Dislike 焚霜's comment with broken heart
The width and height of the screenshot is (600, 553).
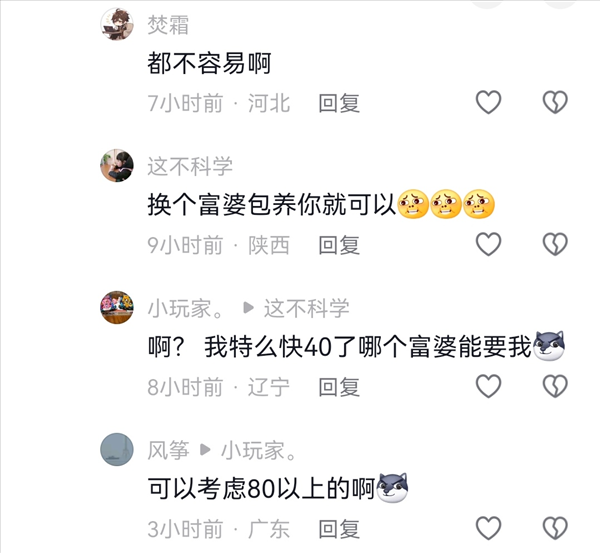click(x=555, y=102)
